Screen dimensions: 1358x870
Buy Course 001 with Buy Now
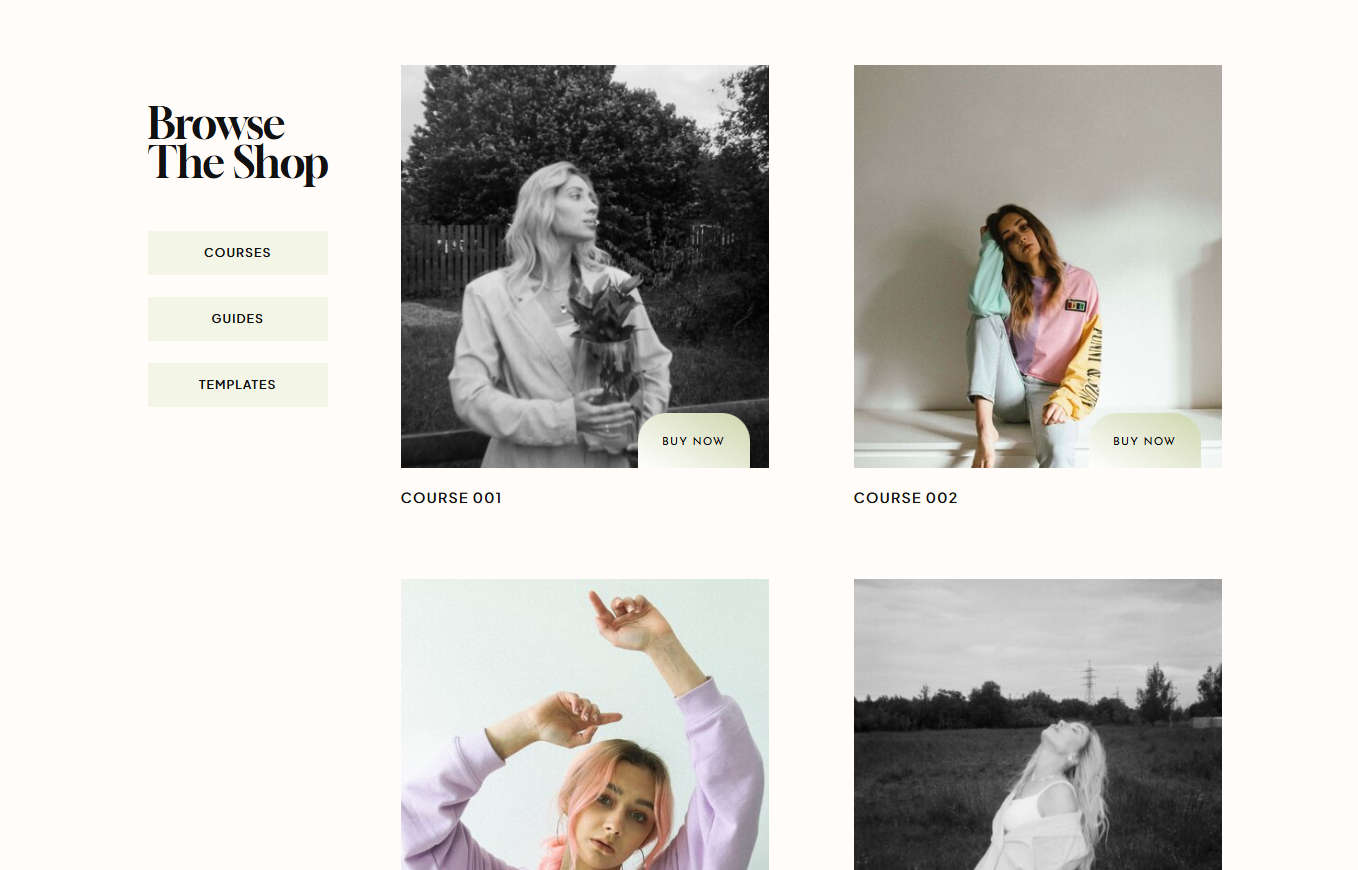click(x=694, y=441)
